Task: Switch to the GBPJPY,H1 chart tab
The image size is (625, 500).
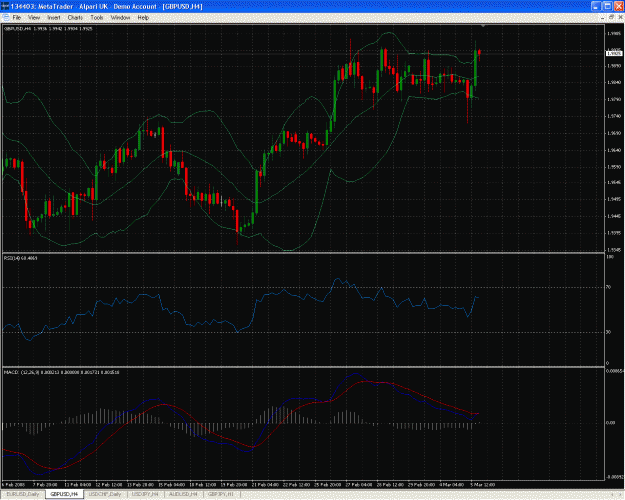Action: 220,494
